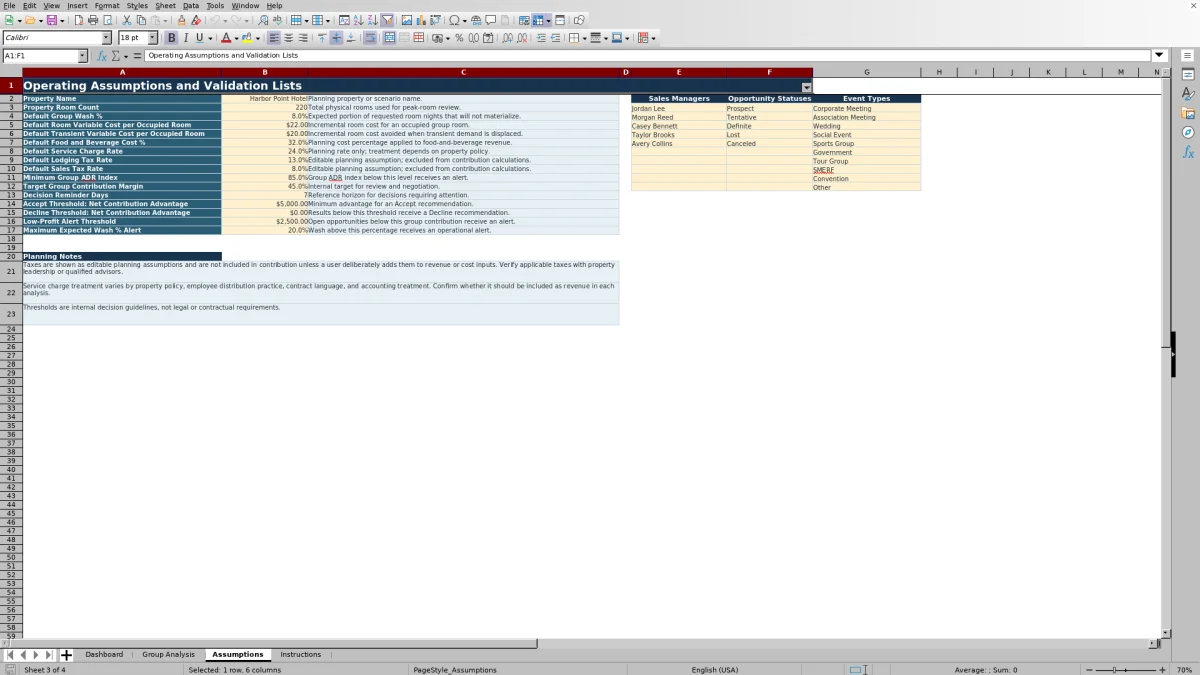Image resolution: width=1200 pixels, height=675 pixels.
Task: Toggle Wrap Text button
Action: point(369,38)
